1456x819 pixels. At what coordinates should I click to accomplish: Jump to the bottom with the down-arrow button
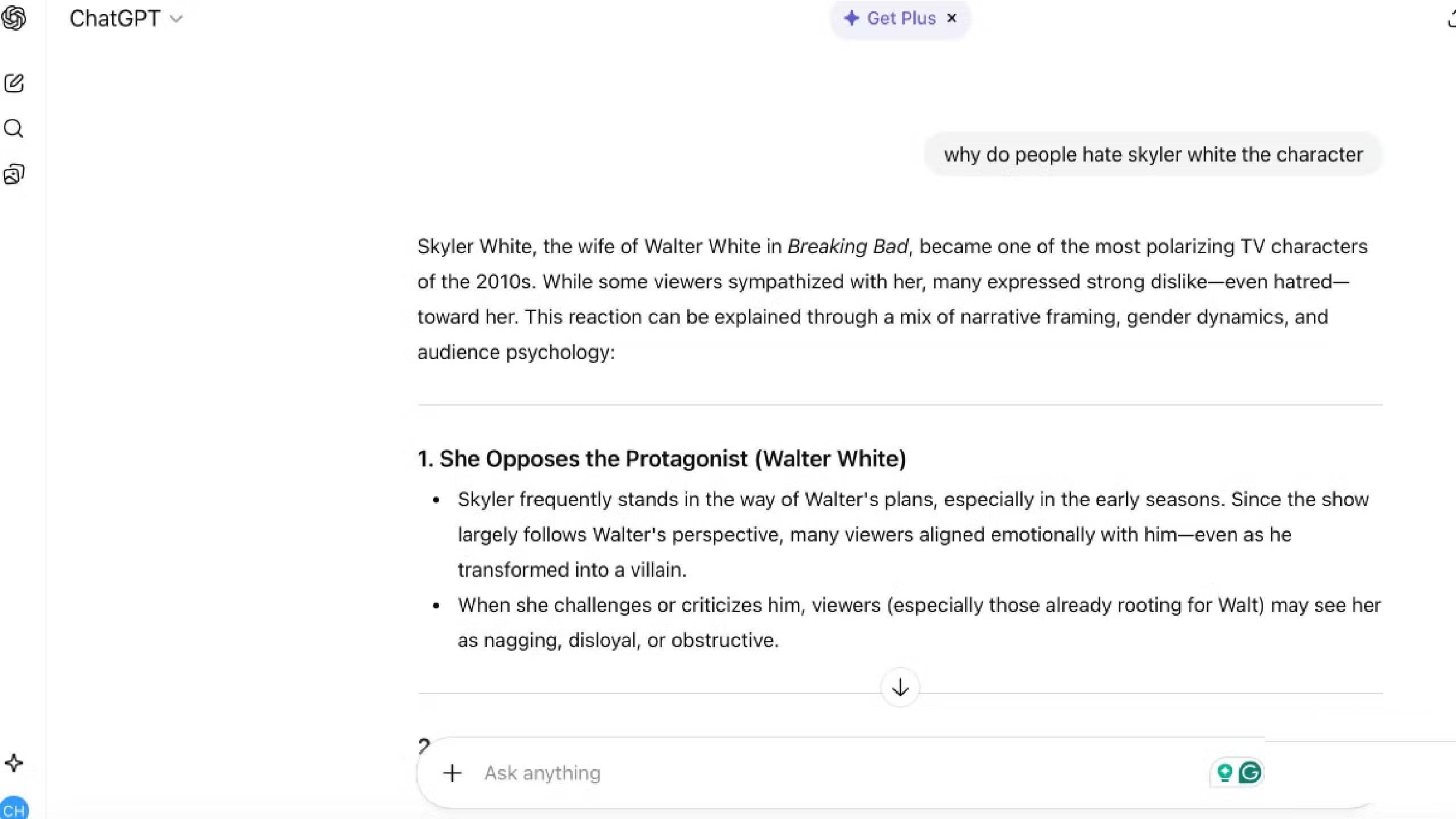[x=900, y=688]
